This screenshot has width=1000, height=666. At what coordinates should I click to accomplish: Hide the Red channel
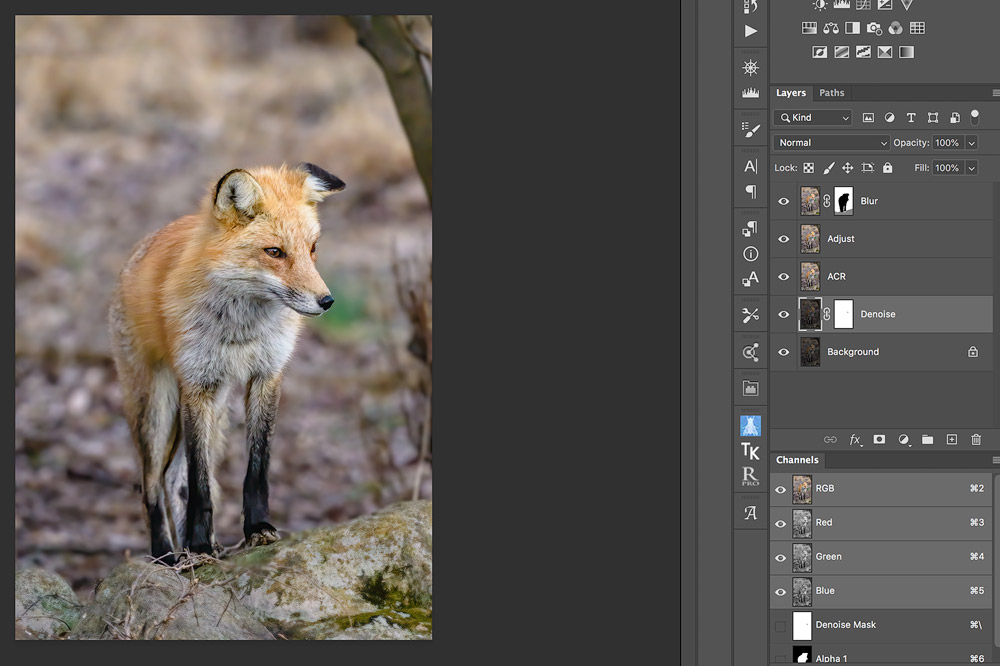(781, 523)
